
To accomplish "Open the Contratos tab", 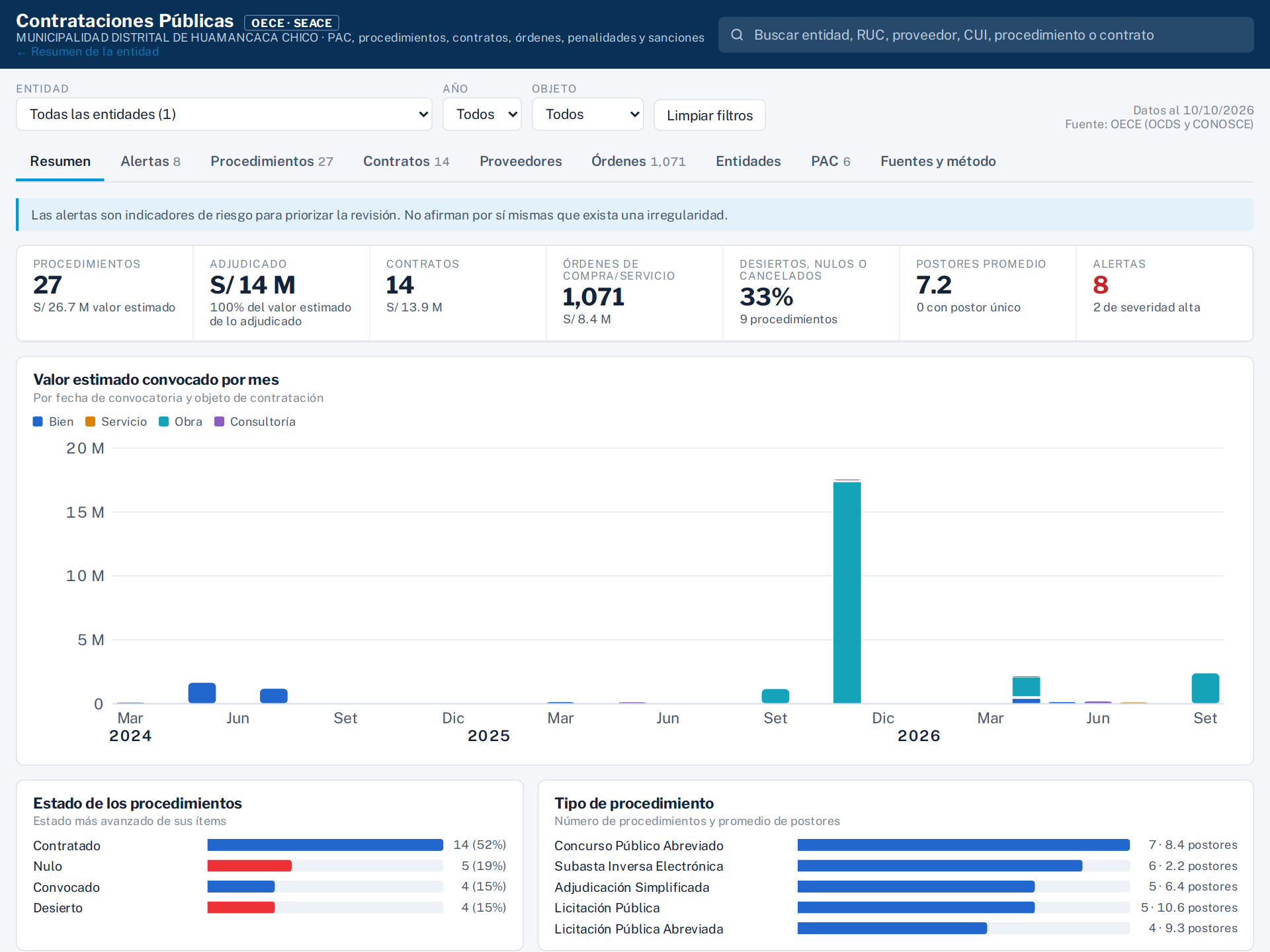I will pyautogui.click(x=406, y=161).
